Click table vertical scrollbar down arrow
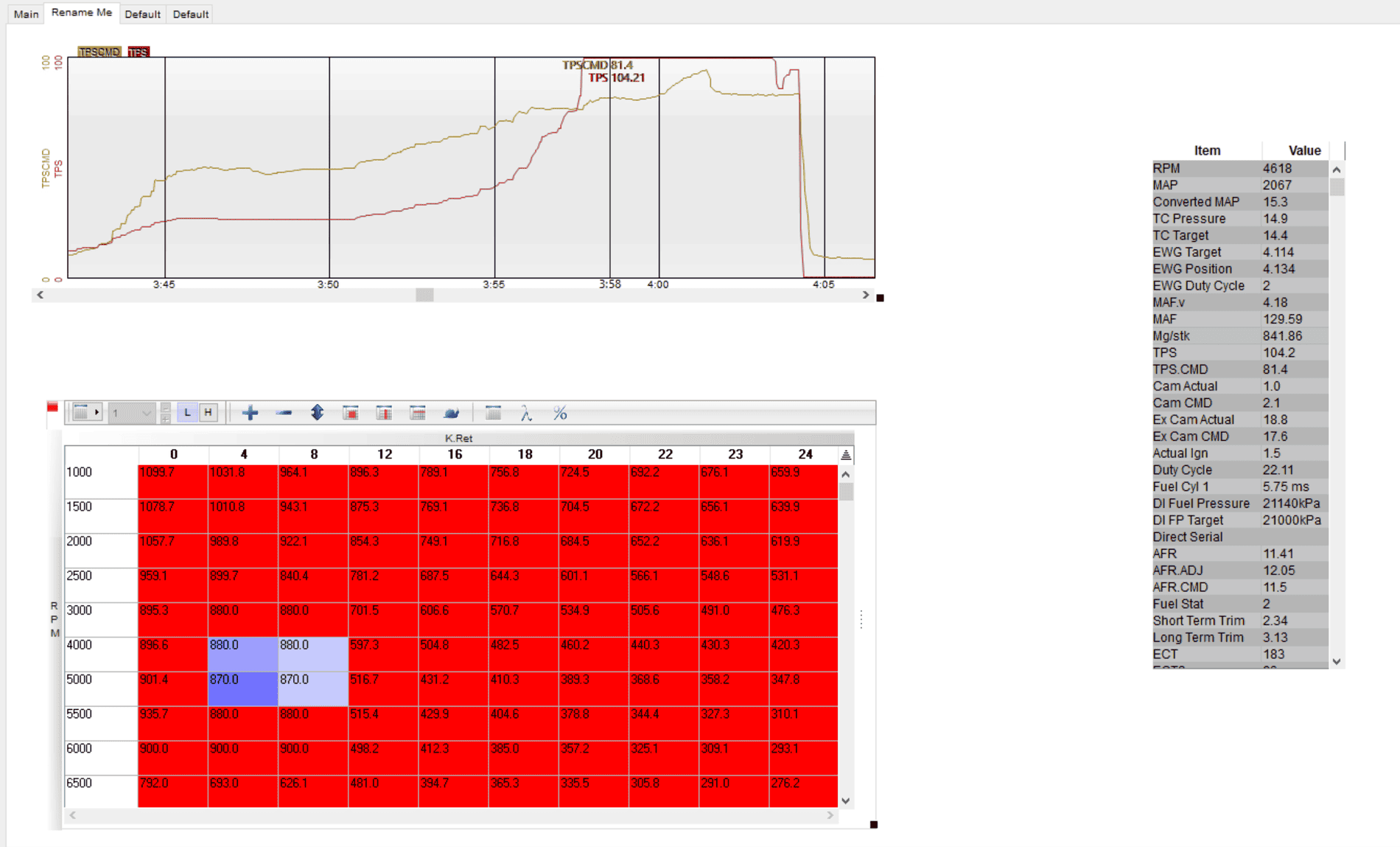The height and width of the screenshot is (847, 1400). click(846, 801)
